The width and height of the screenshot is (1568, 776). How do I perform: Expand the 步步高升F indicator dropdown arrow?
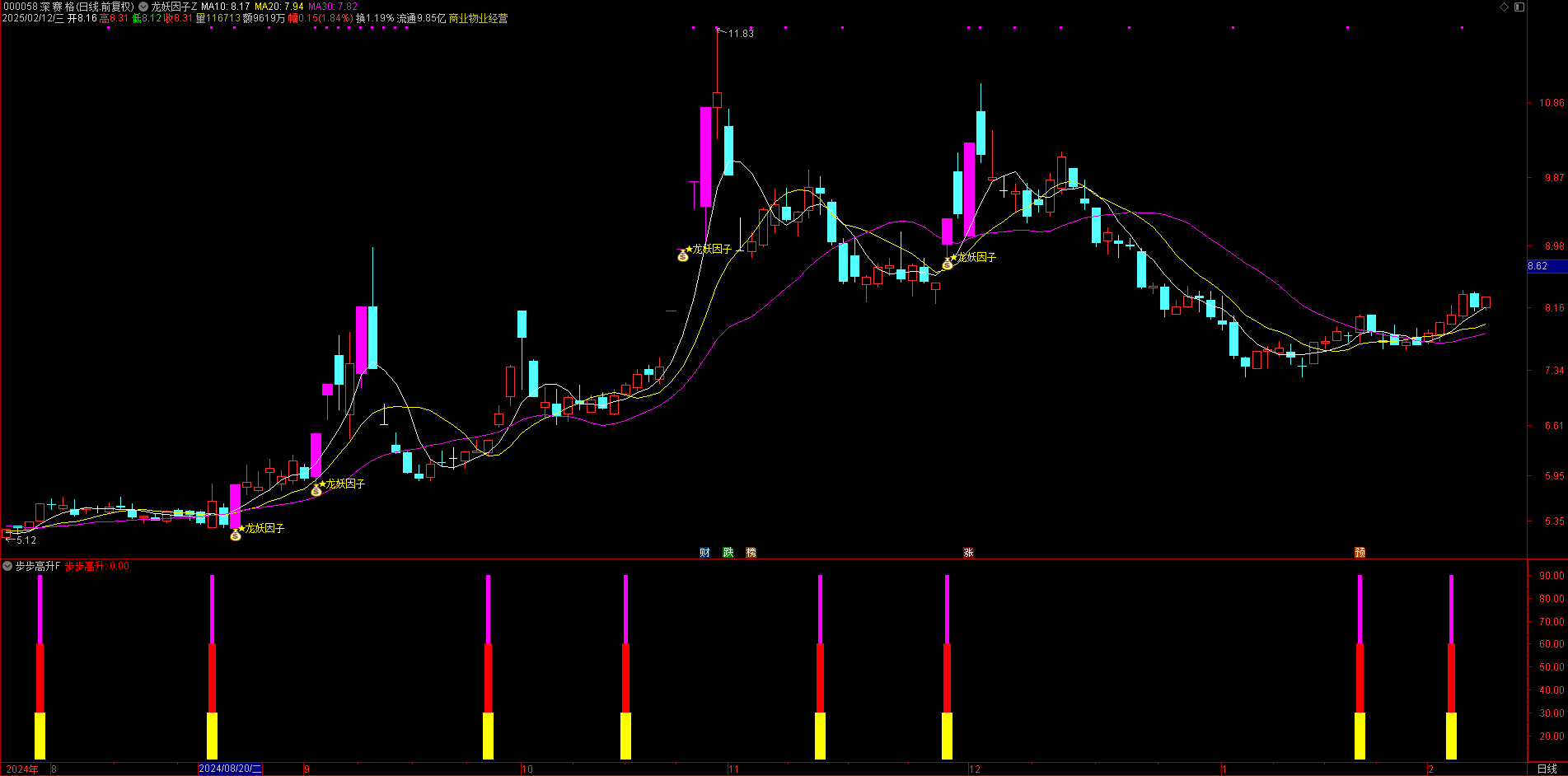8,566
